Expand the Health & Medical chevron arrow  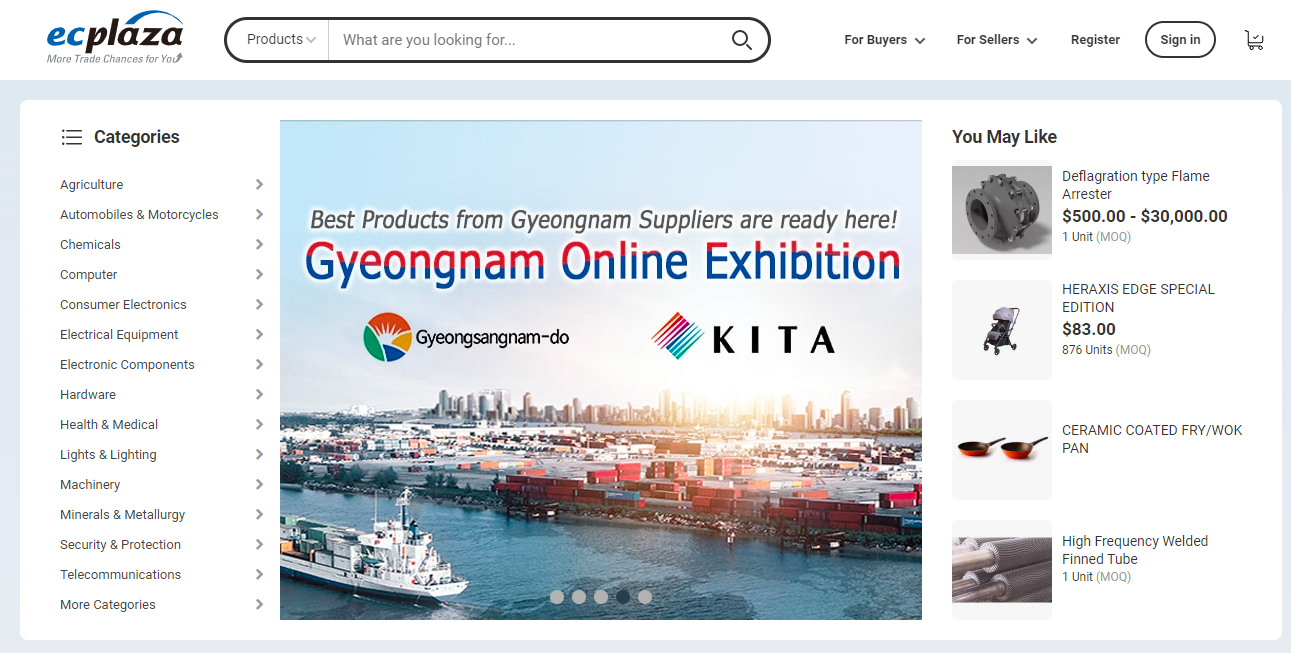(259, 425)
